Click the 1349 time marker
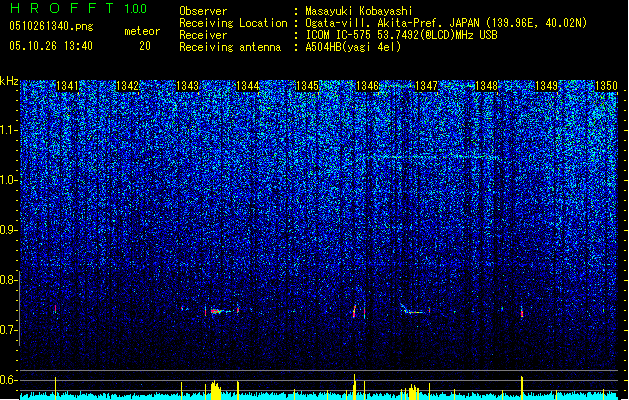Image resolution: width=629 pixels, height=400 pixels. pyautogui.click(x=546, y=86)
